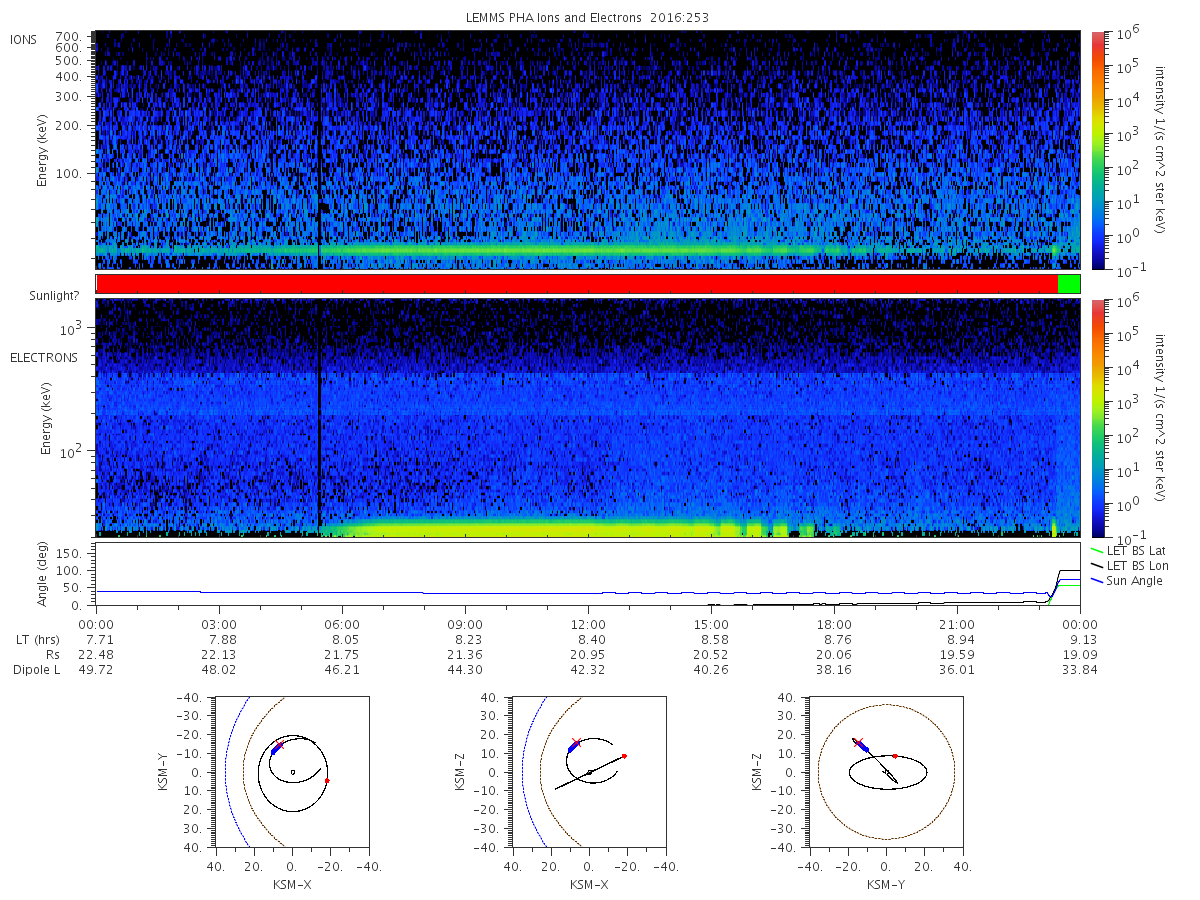Screen dimensions: 1200x900
Task: Click the 09:00 time tick label
Action: [465, 624]
